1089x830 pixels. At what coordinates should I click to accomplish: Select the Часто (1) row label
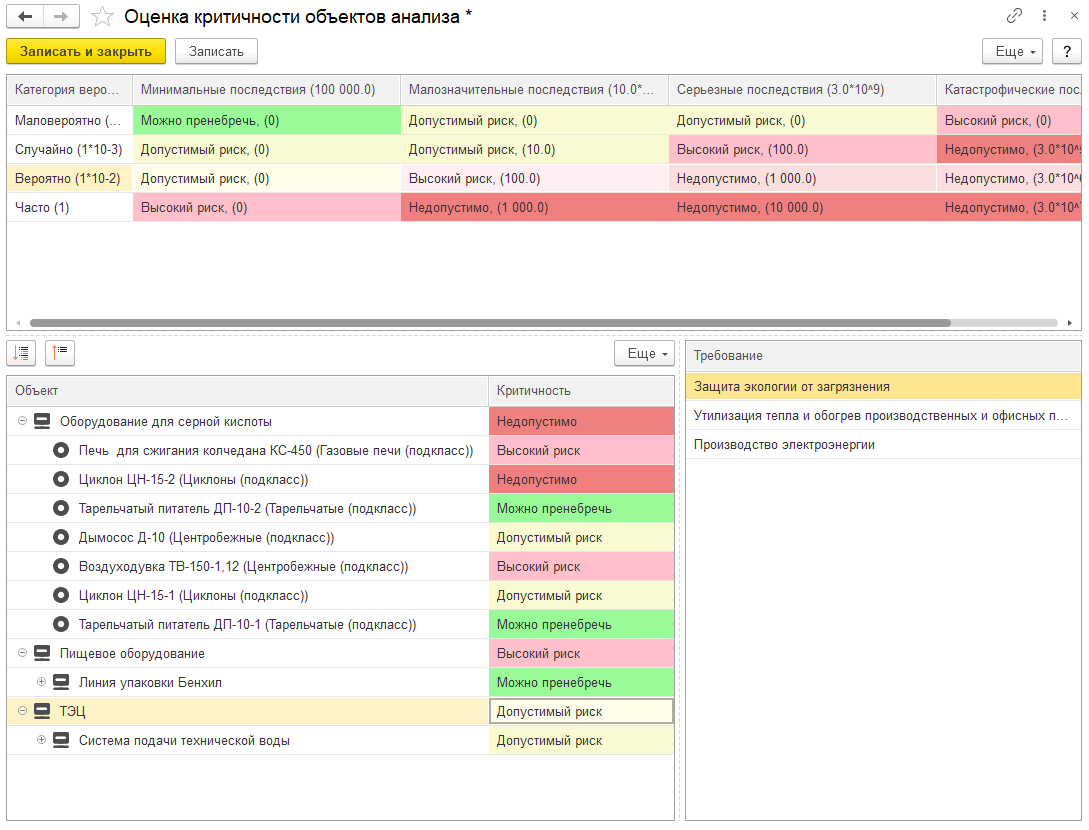tap(70, 208)
